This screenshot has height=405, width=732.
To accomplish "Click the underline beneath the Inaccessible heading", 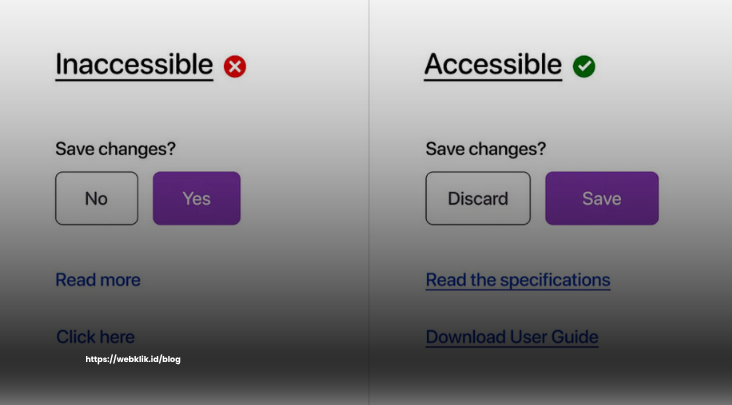I will coord(134,80).
